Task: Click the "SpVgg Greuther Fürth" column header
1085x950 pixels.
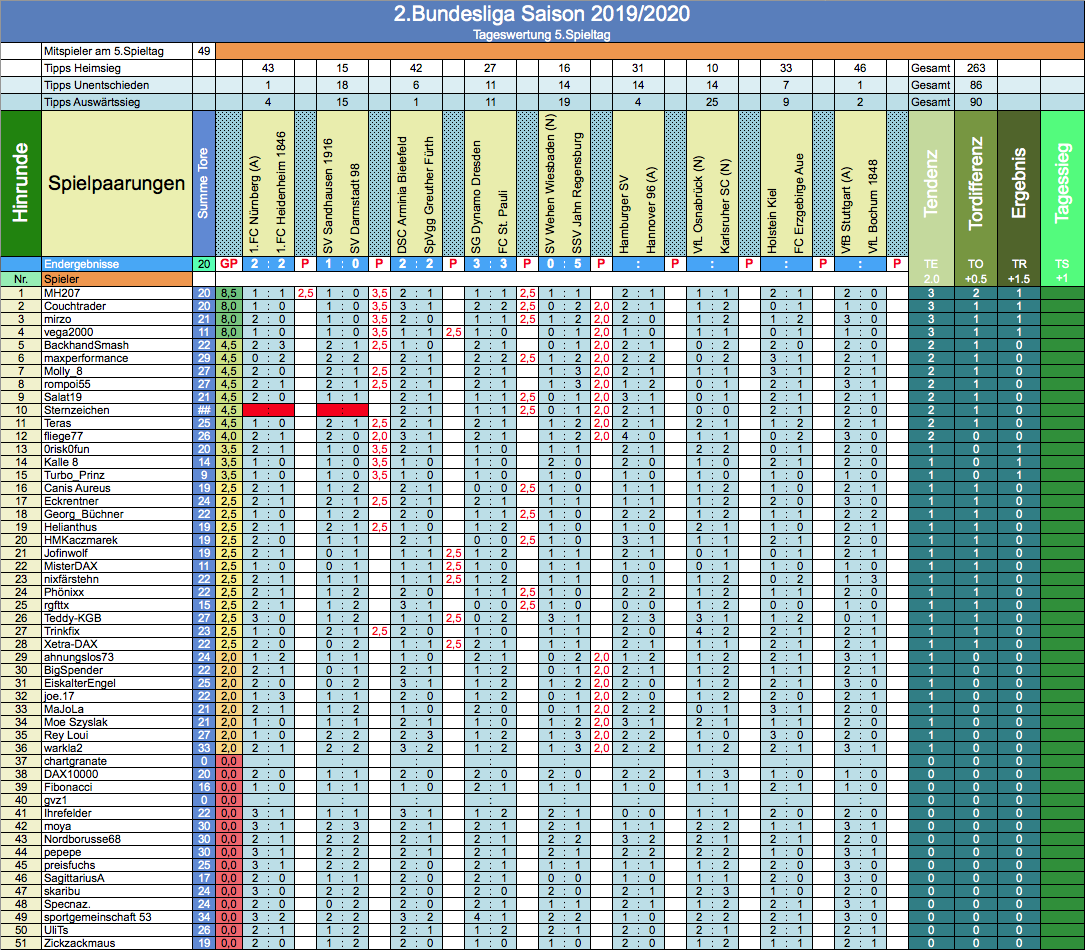Action: pos(429,194)
